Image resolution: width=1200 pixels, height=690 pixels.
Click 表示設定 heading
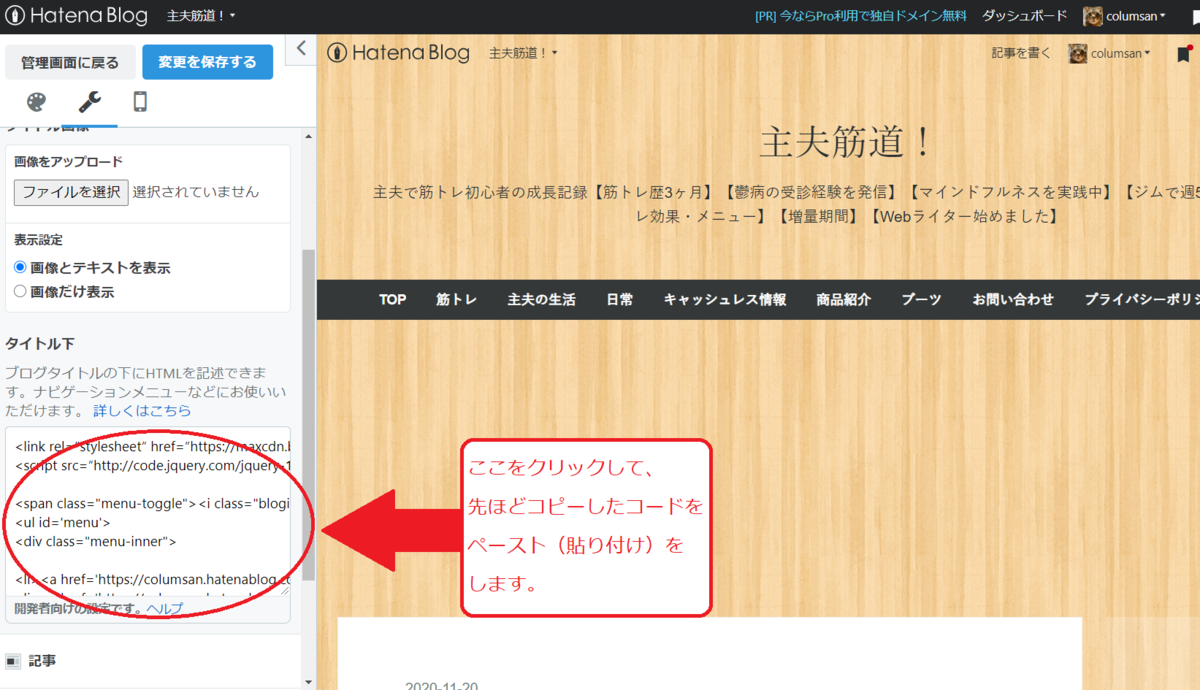coord(39,240)
